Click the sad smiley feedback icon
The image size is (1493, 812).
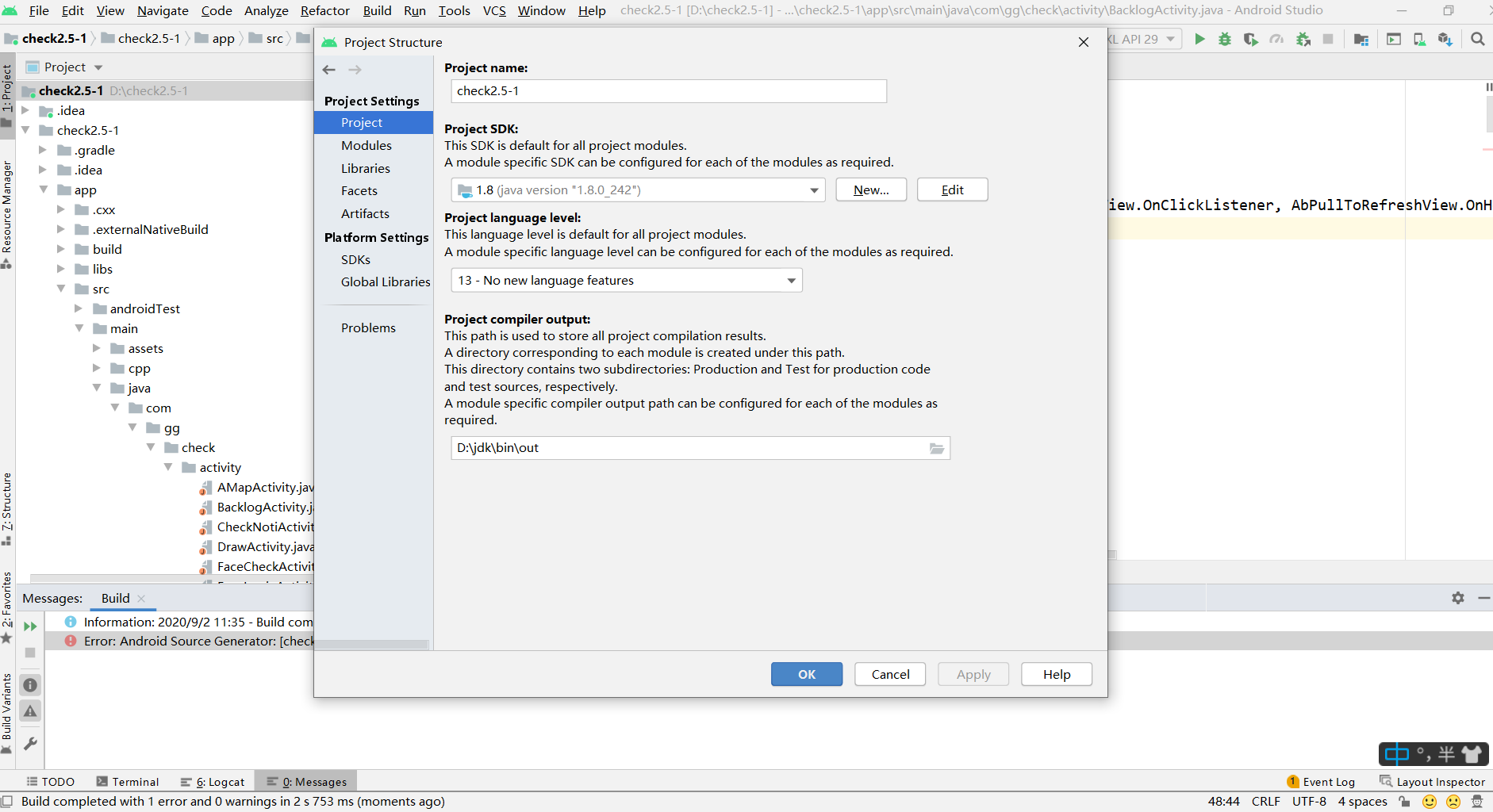click(x=1453, y=802)
